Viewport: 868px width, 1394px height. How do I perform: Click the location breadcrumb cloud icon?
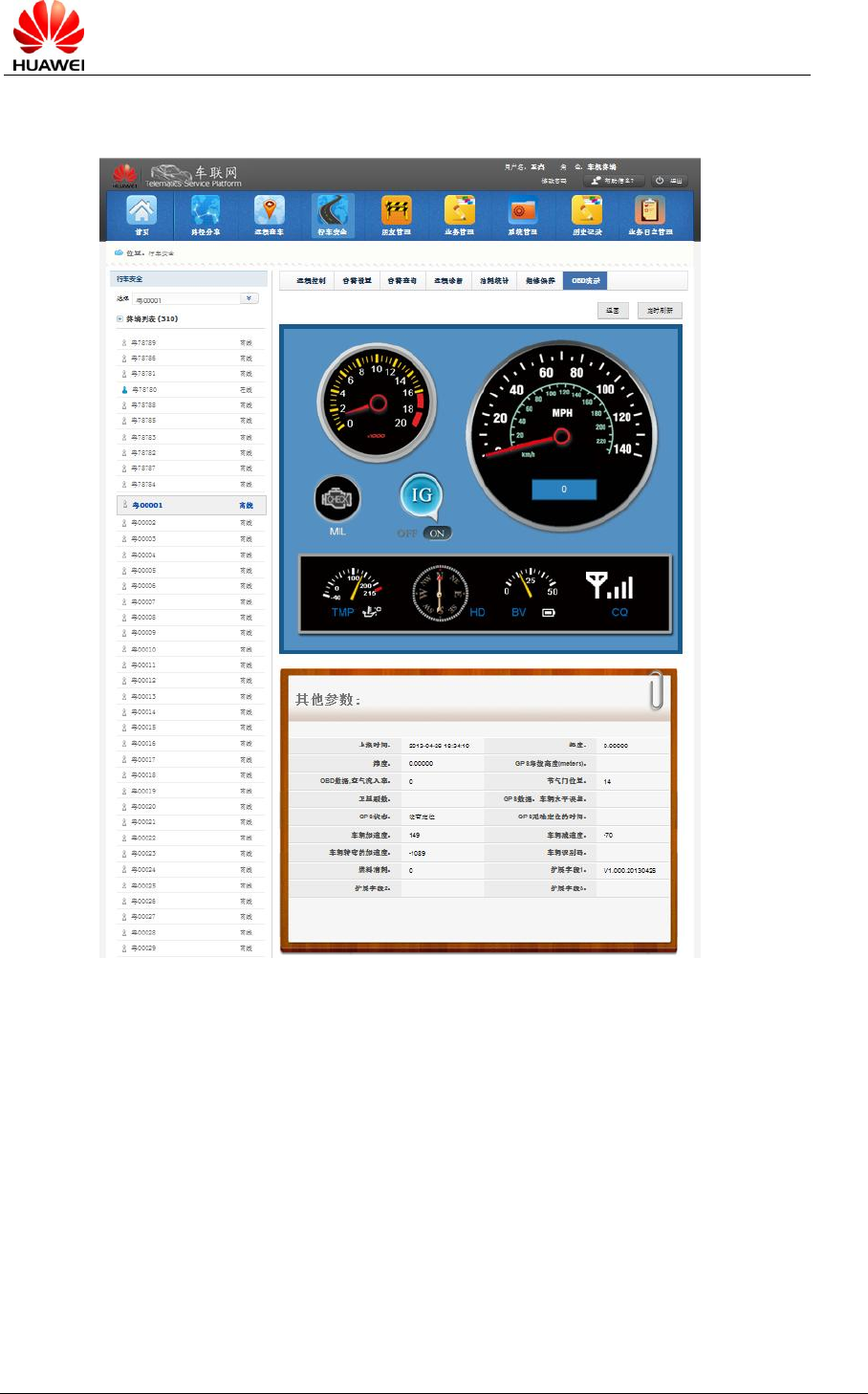point(119,253)
